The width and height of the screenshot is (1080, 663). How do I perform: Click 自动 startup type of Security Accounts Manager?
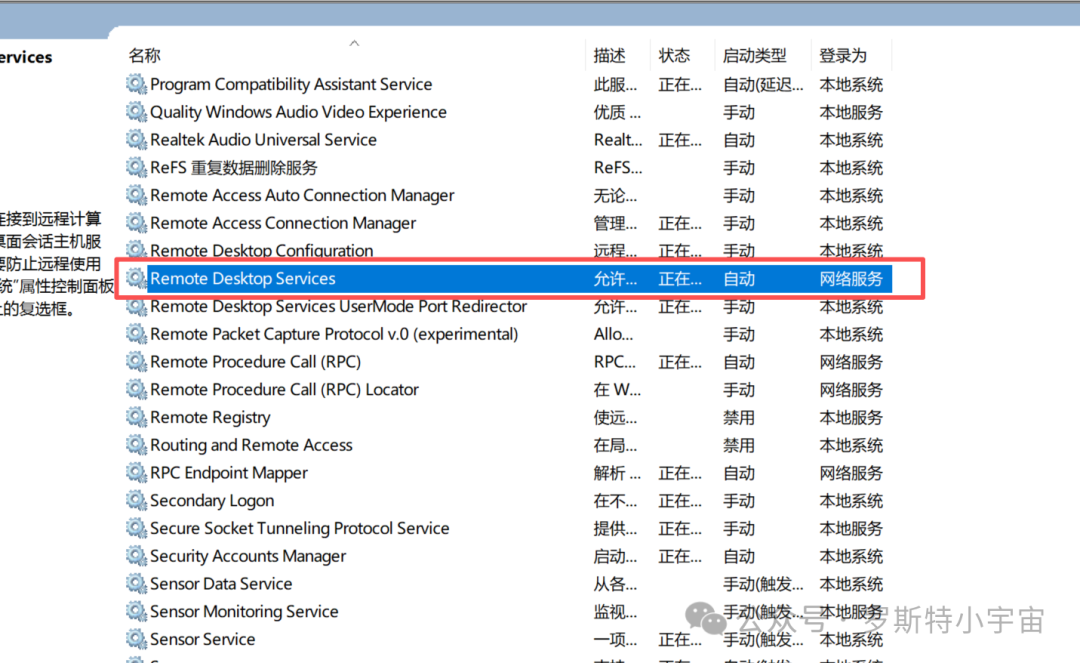[738, 556]
